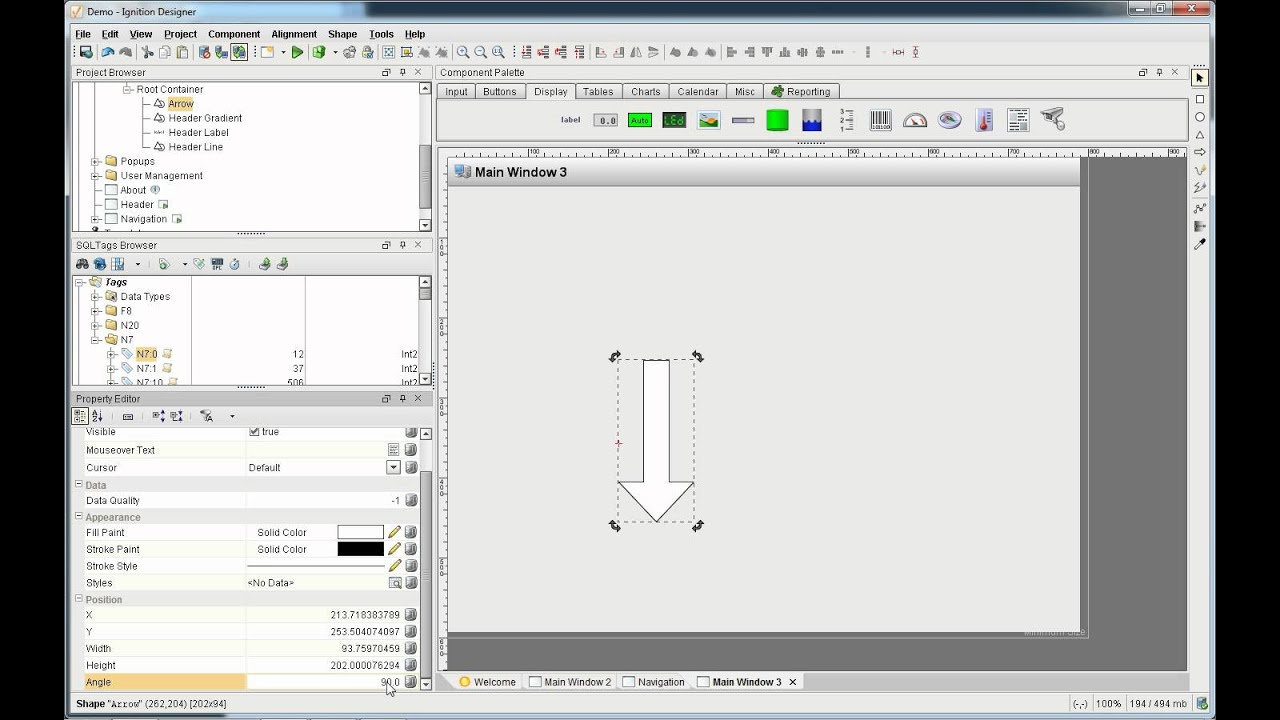This screenshot has width=1280, height=720.
Task: Expand the User Management folder
Action: click(x=96, y=175)
